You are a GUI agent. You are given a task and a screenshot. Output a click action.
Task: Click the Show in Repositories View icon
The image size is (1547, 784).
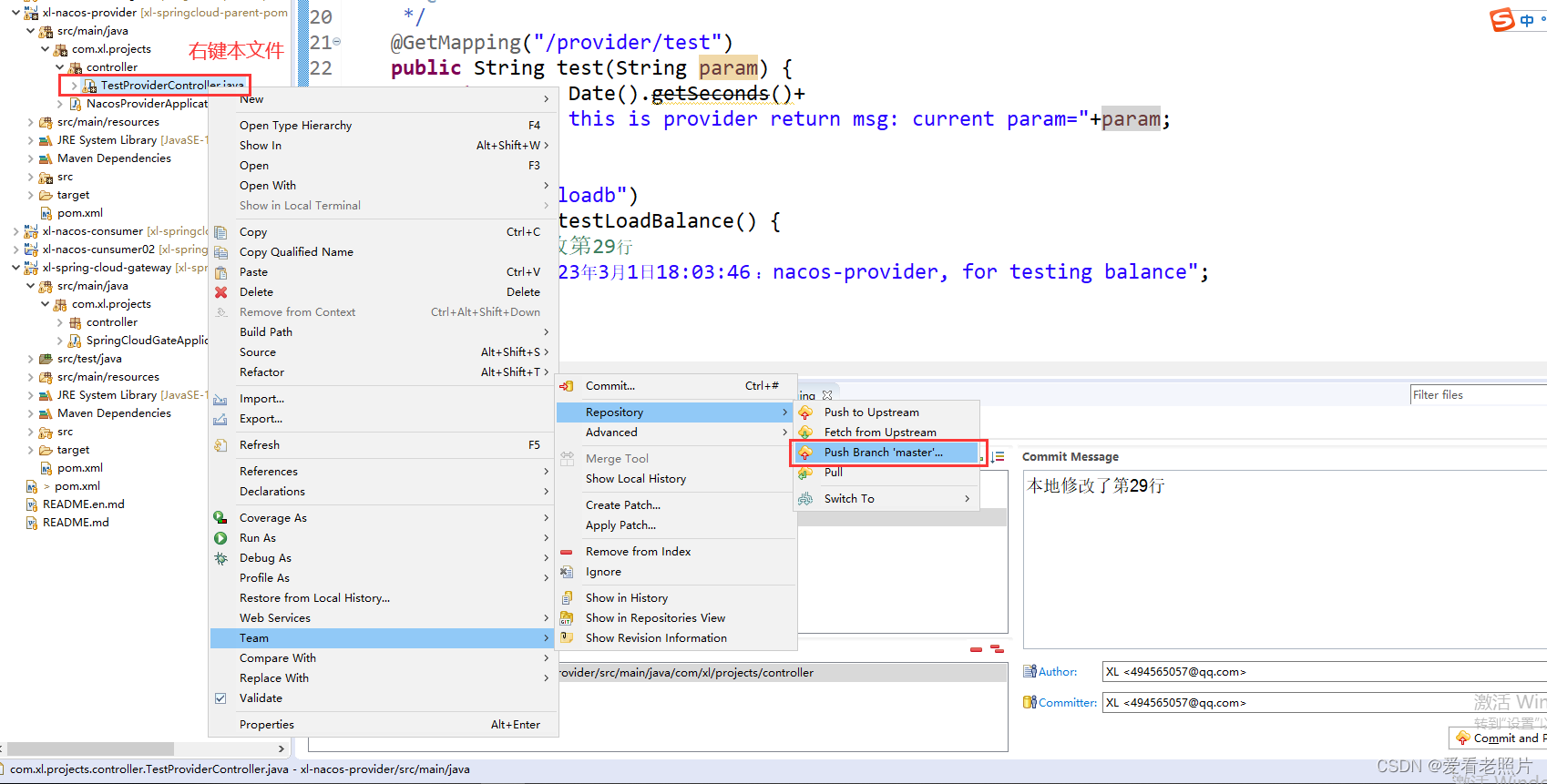567,618
